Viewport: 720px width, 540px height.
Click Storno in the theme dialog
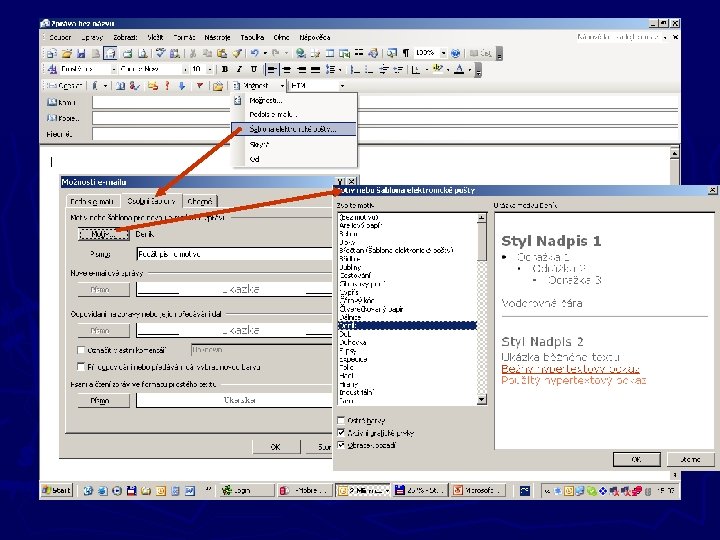click(x=691, y=459)
